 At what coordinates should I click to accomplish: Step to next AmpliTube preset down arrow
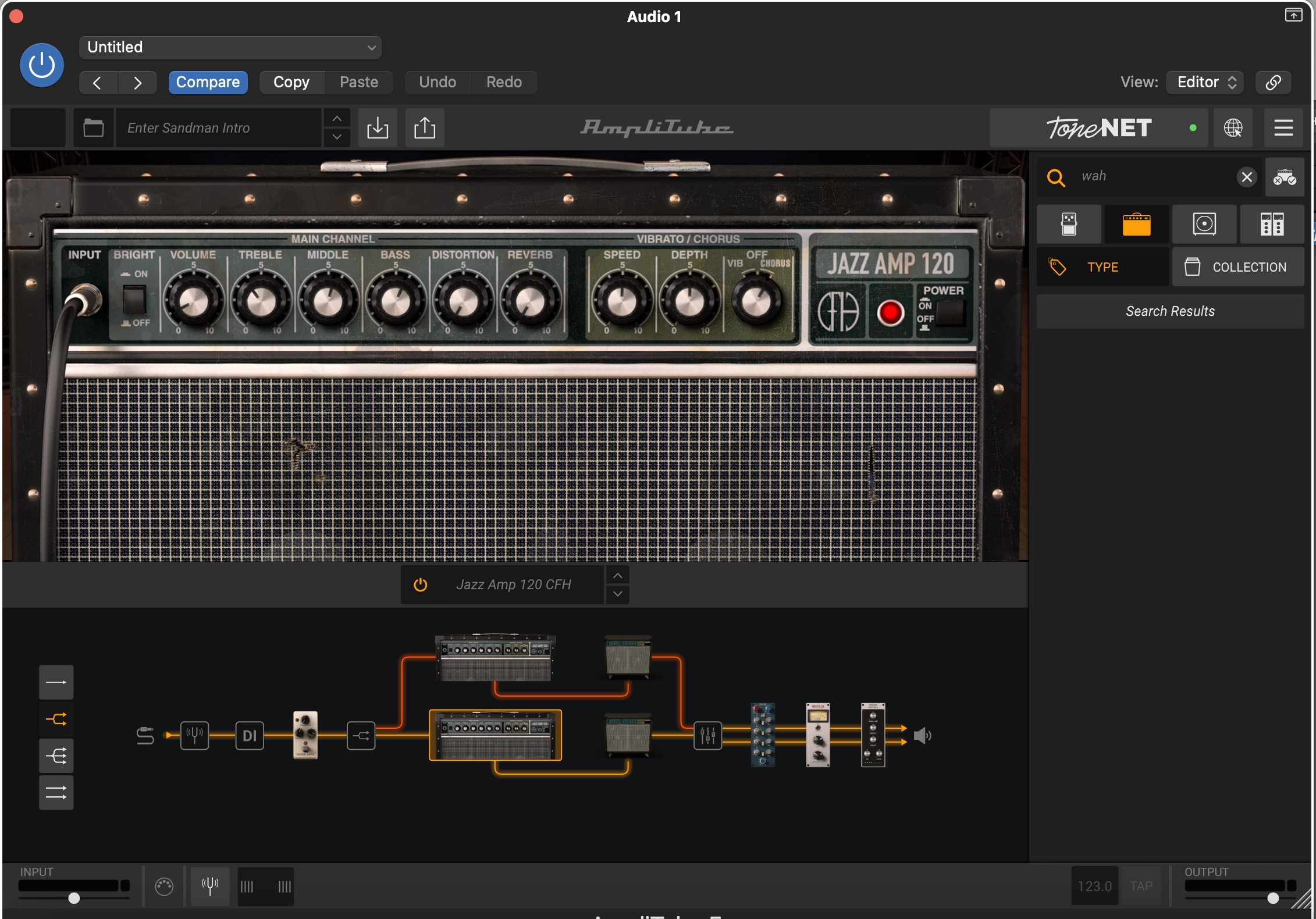coord(337,137)
